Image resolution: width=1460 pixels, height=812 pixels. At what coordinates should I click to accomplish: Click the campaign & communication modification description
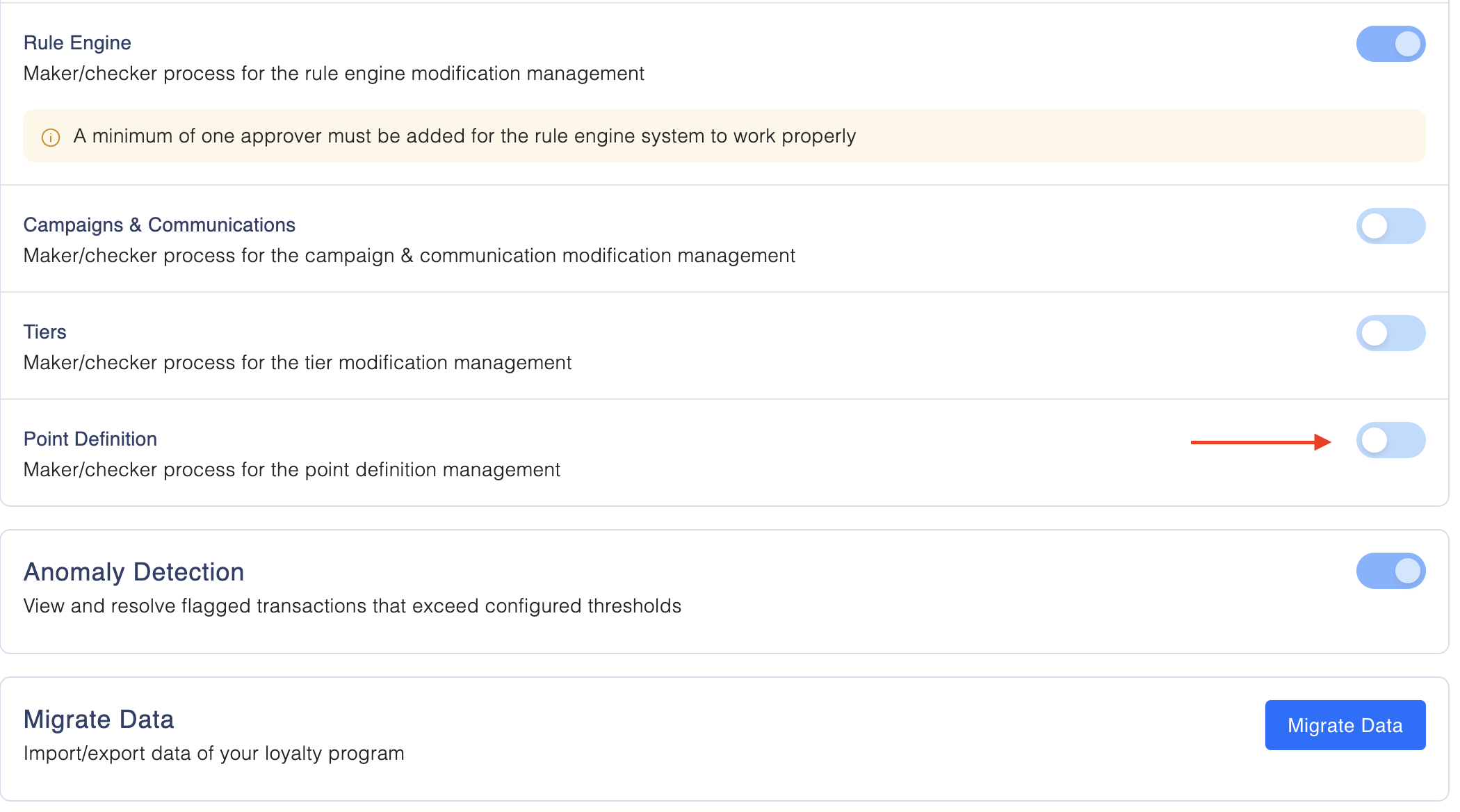[409, 256]
